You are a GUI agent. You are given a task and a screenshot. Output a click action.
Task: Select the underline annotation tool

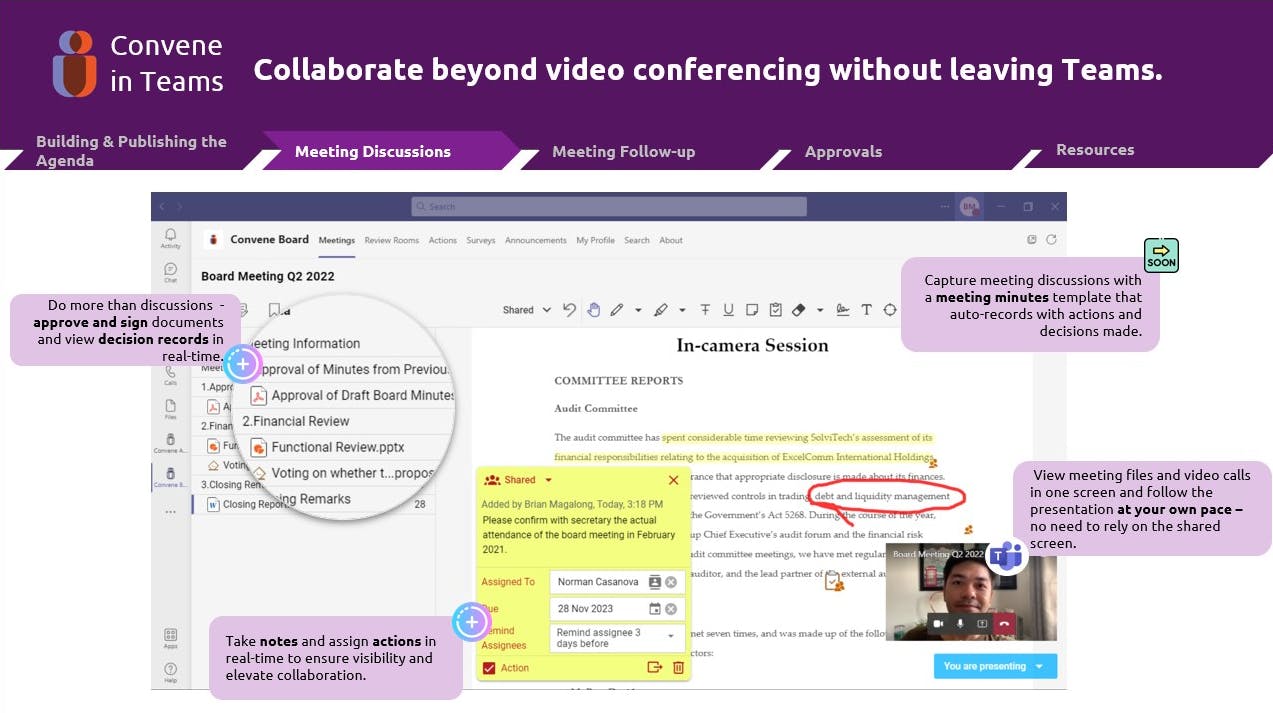[x=728, y=310]
